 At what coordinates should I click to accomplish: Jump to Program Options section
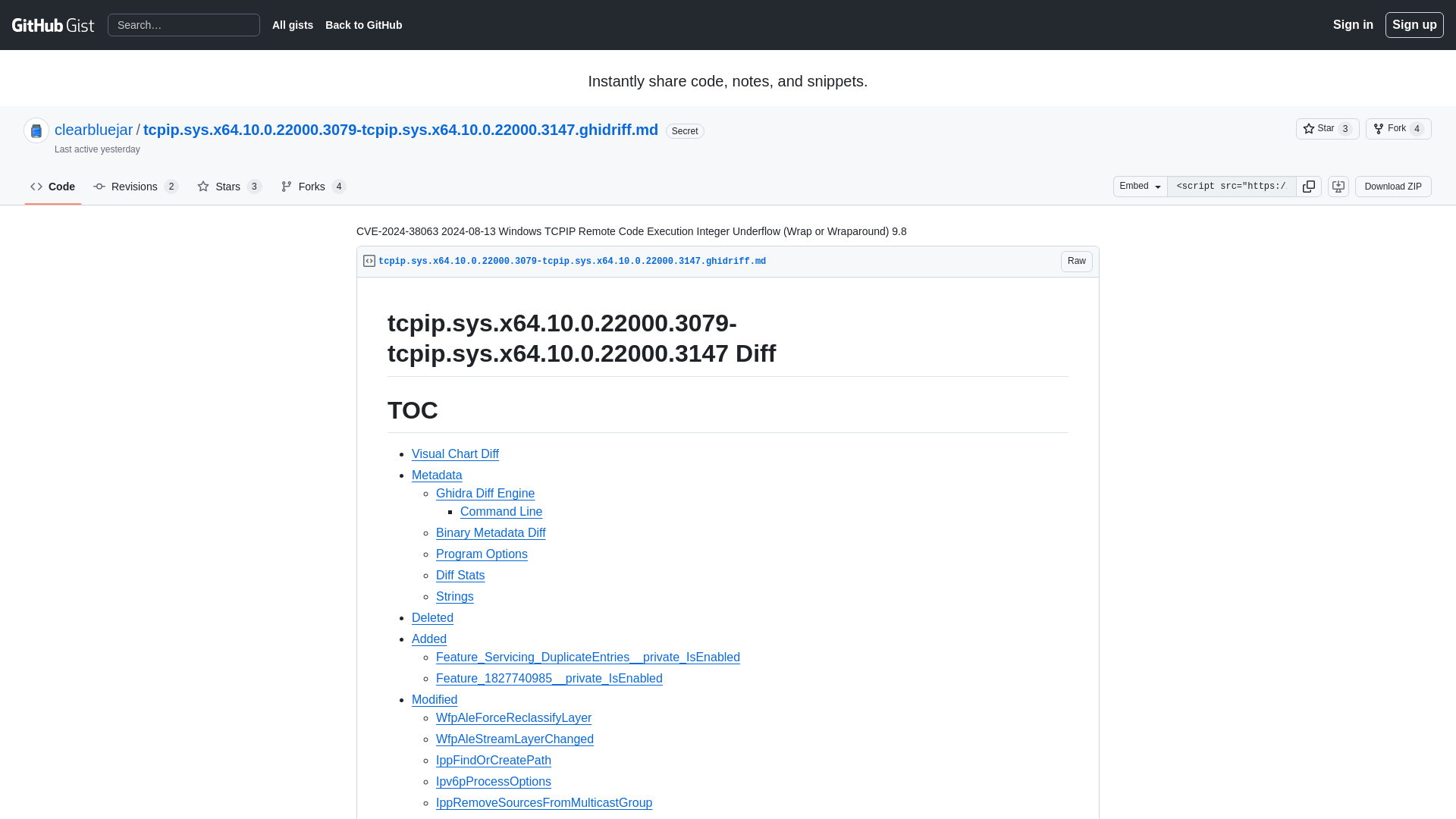482,554
